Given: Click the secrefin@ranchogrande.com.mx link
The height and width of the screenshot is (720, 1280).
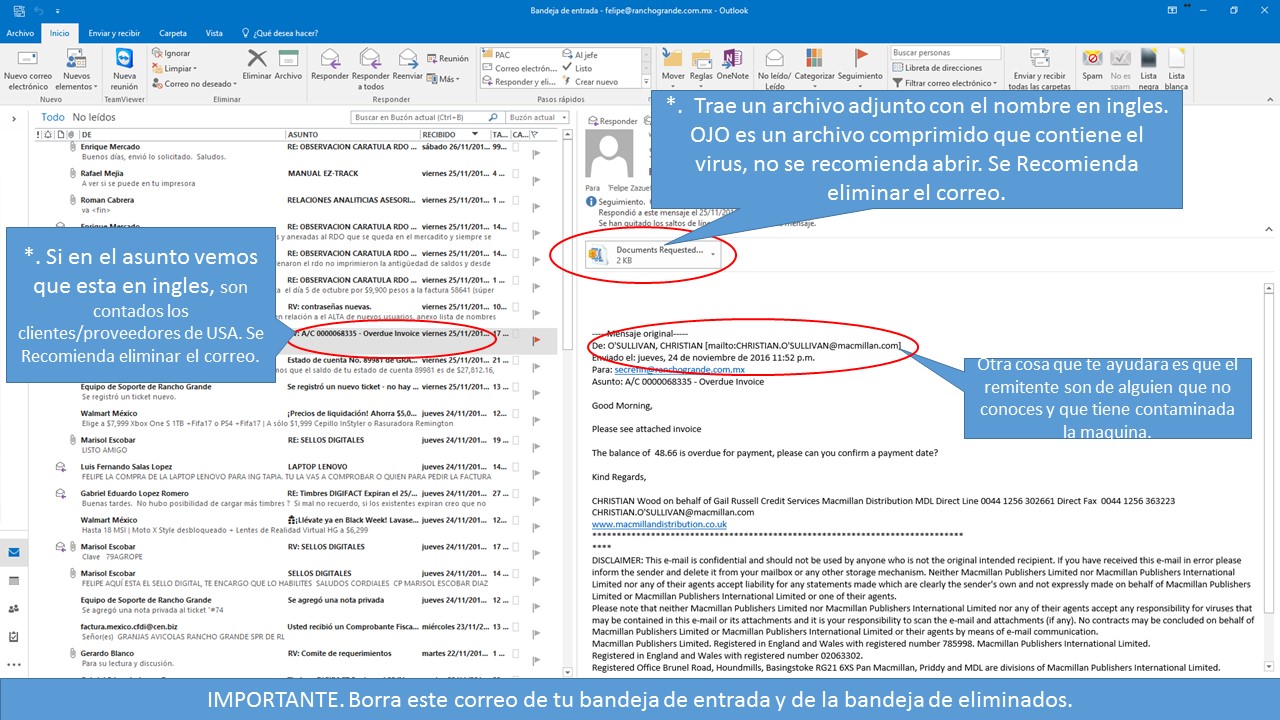Looking at the screenshot, I should (680, 369).
